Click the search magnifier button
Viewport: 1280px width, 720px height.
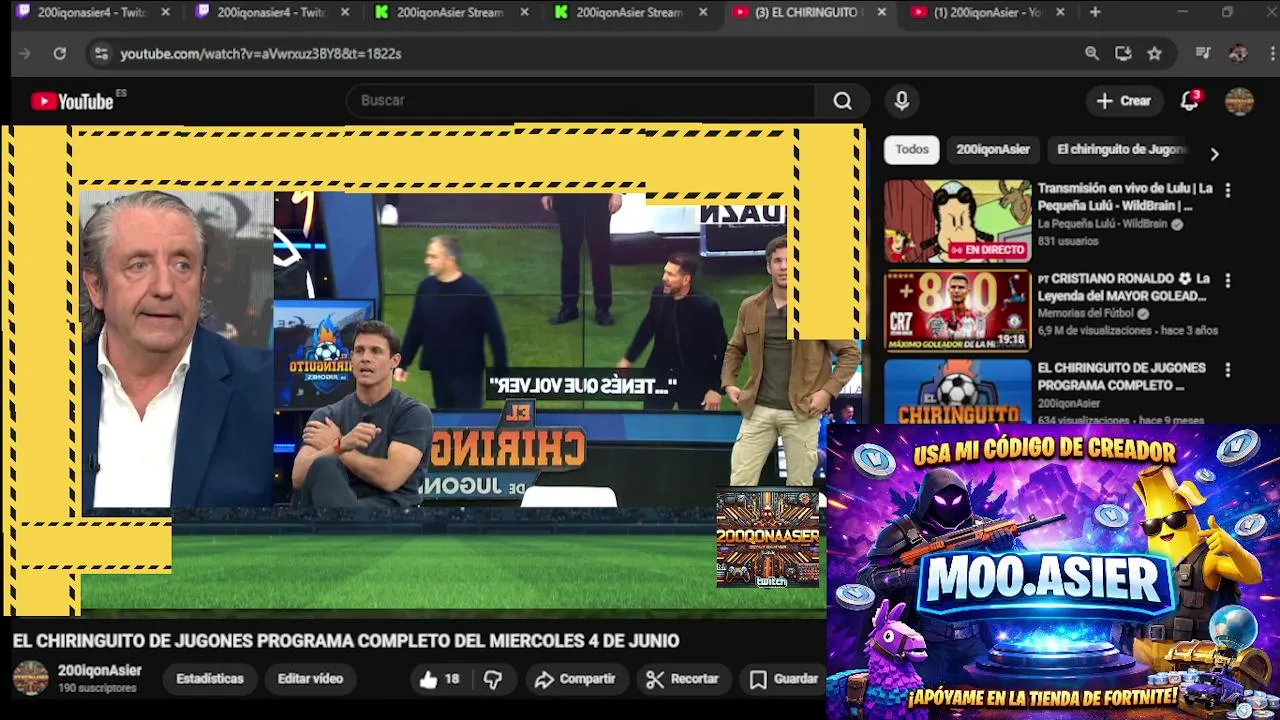842,101
